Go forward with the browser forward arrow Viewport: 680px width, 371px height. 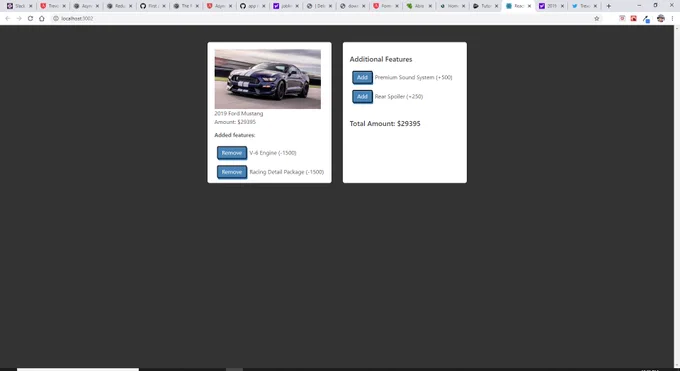click(19, 18)
